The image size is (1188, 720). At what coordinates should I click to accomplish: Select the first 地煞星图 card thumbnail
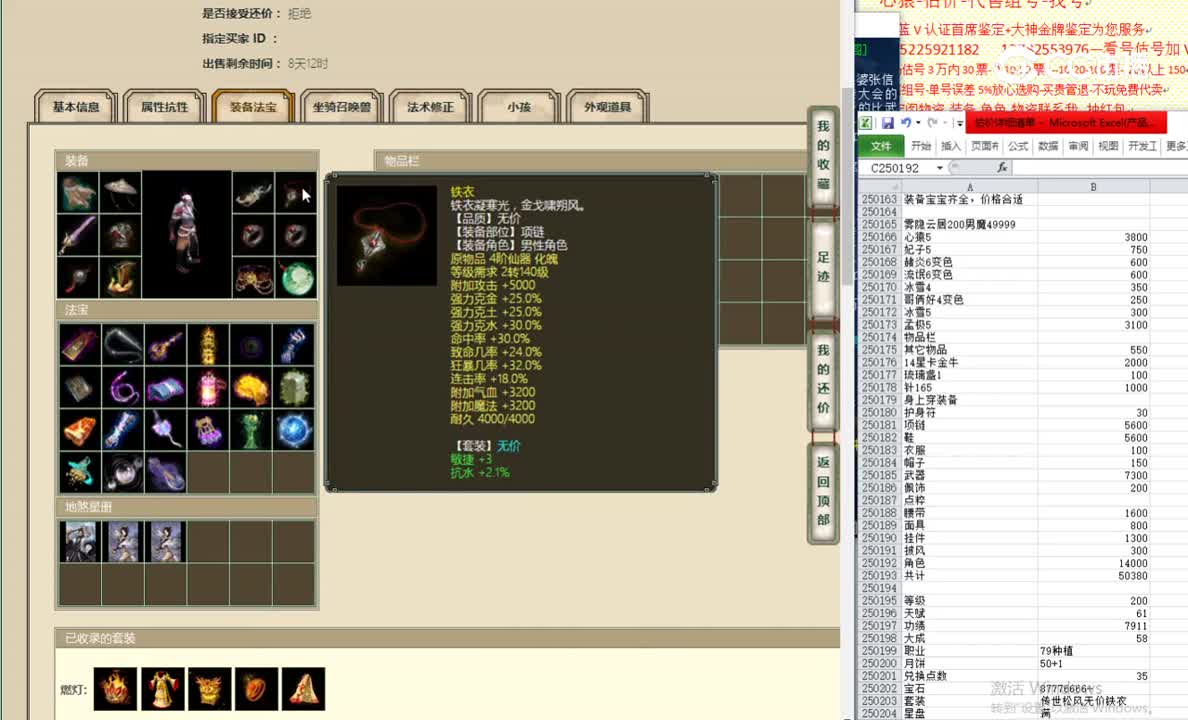[x=80, y=541]
